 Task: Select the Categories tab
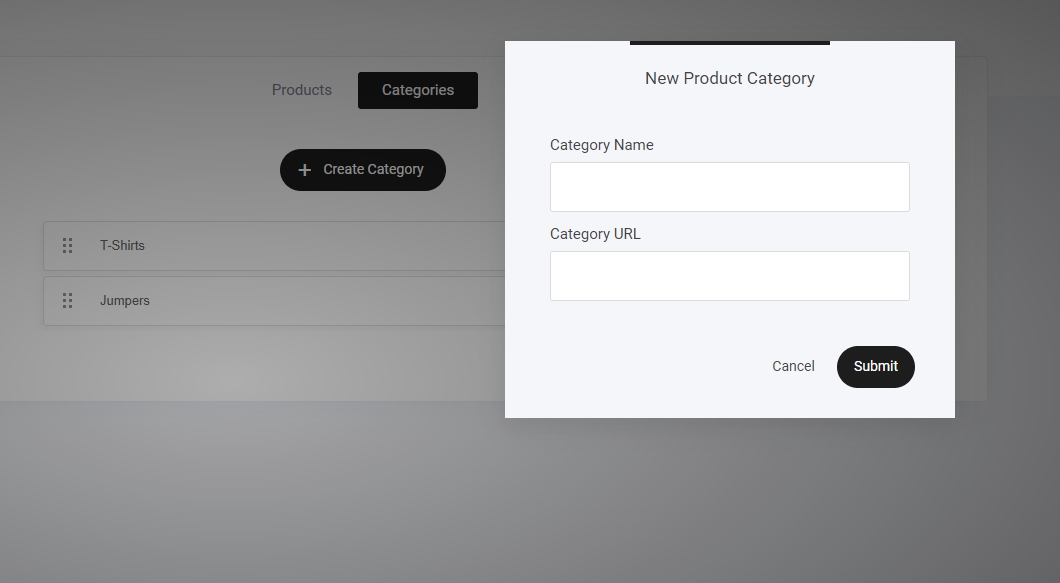[x=417, y=90]
